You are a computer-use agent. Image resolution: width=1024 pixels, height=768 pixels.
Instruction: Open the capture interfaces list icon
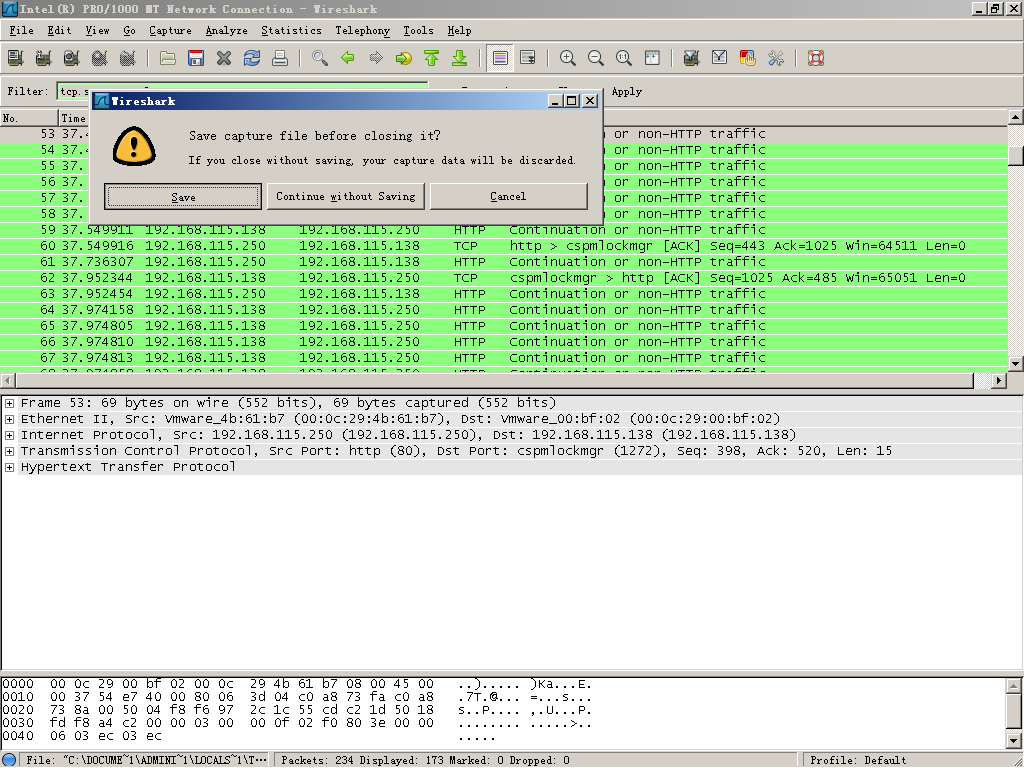[x=16, y=58]
